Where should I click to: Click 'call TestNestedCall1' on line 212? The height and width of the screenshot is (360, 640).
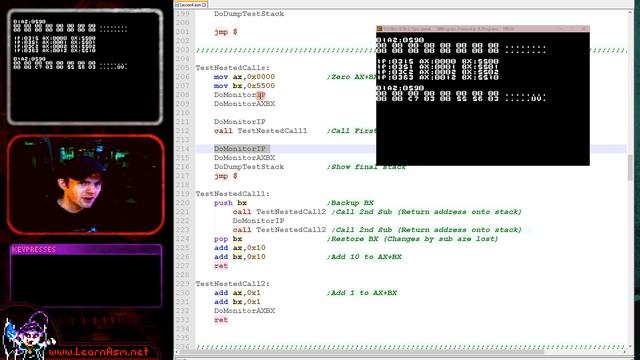[260, 131]
